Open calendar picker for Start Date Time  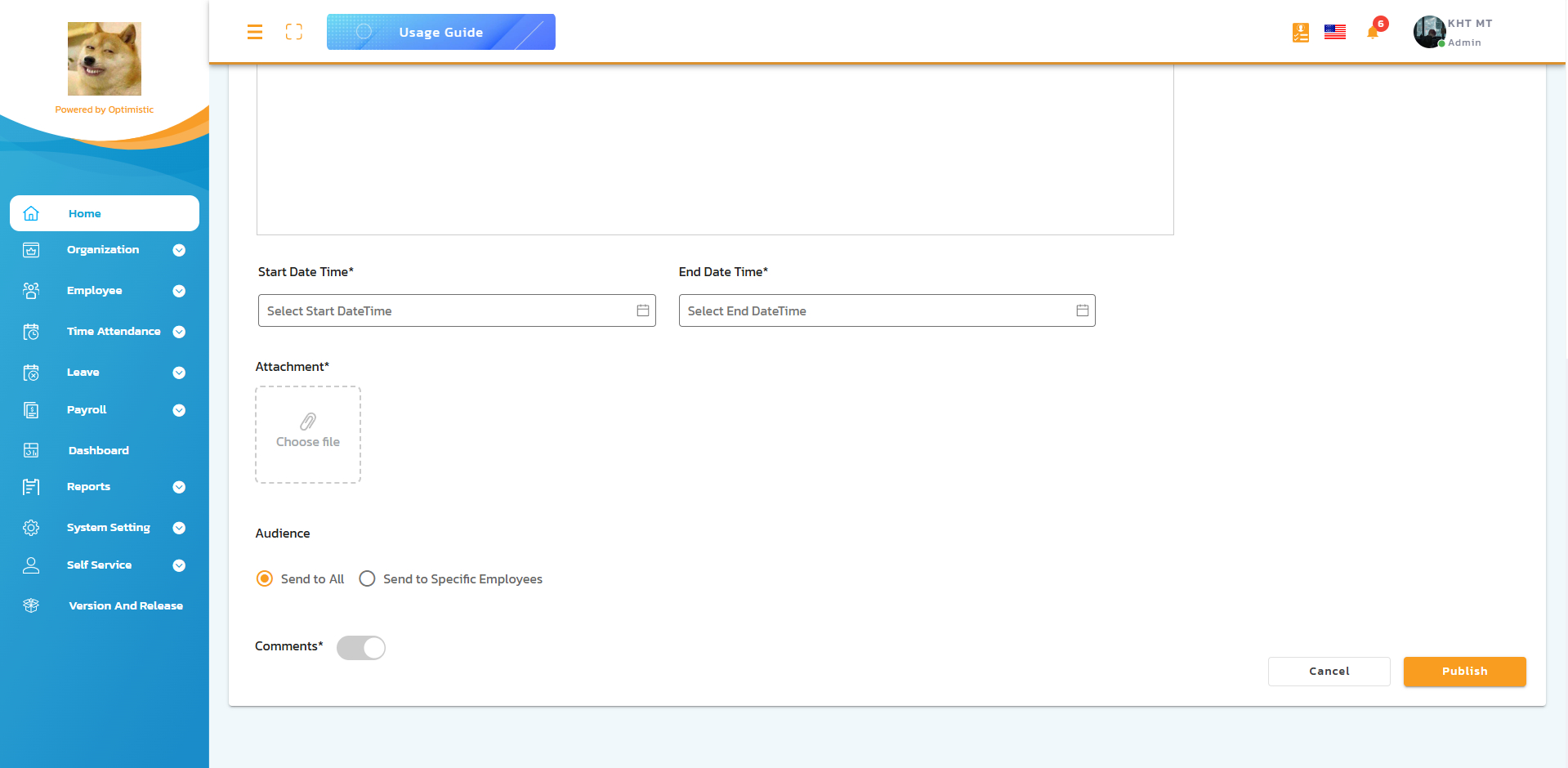tap(643, 310)
